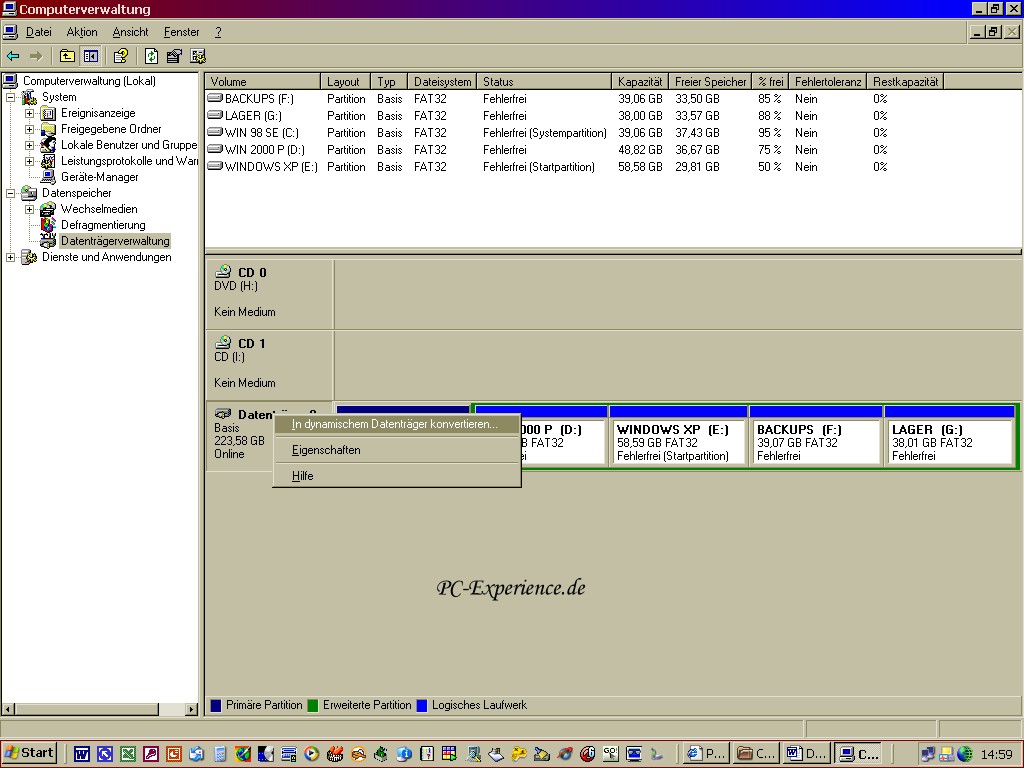Sort by the Restkapazität column header
This screenshot has height=768, width=1024.
[905, 82]
